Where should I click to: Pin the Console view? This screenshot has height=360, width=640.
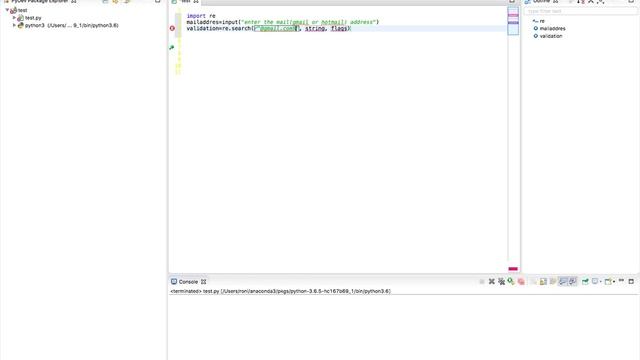pos(585,282)
